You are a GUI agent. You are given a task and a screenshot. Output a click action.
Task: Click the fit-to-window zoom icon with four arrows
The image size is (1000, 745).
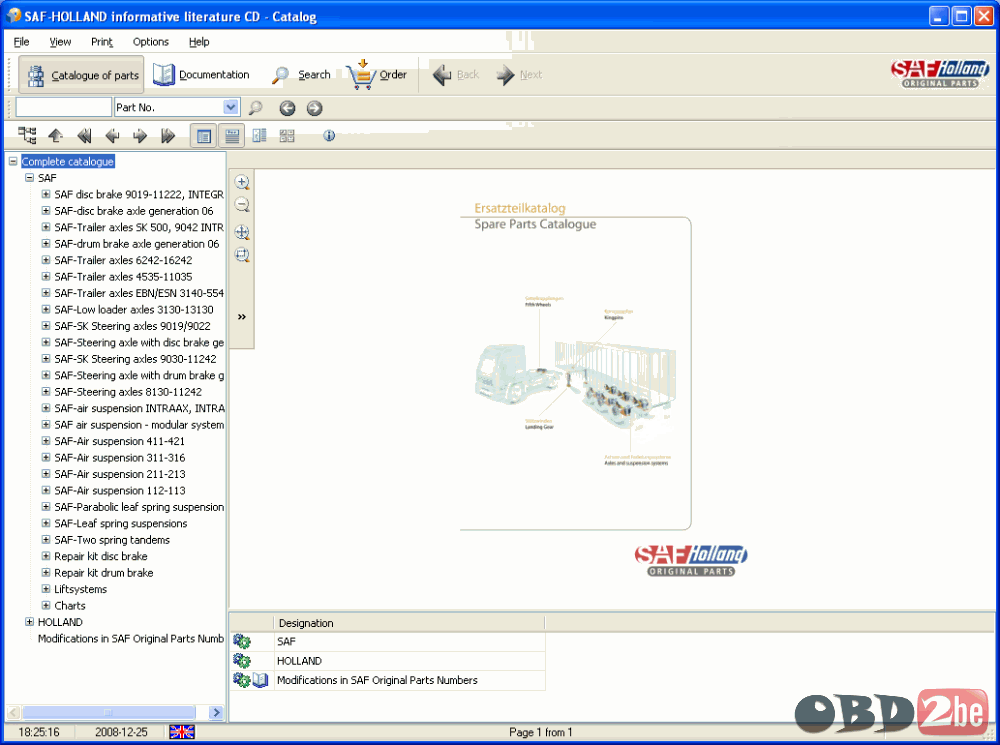pos(242,232)
